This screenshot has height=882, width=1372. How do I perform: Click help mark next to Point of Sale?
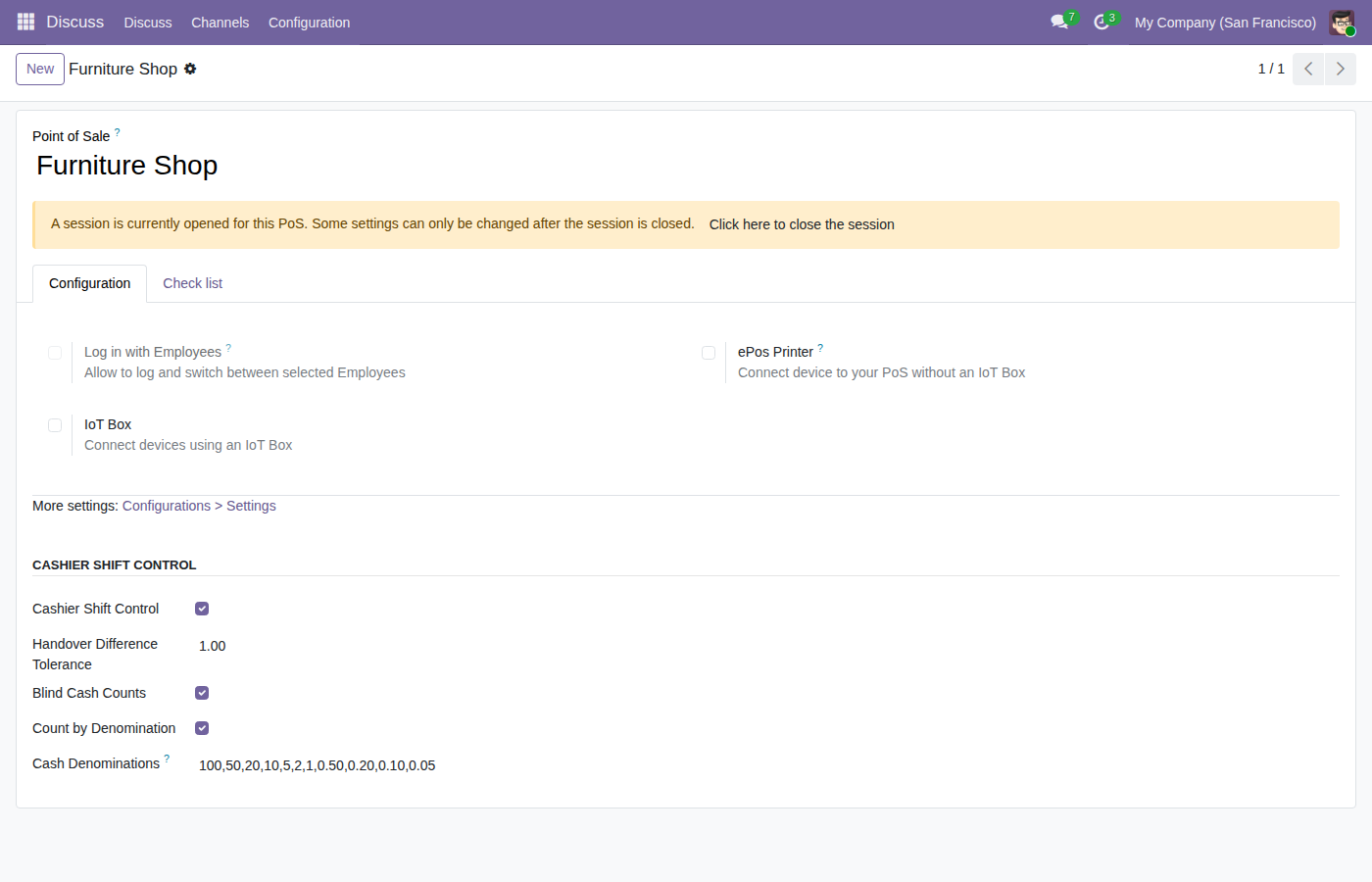tap(117, 131)
